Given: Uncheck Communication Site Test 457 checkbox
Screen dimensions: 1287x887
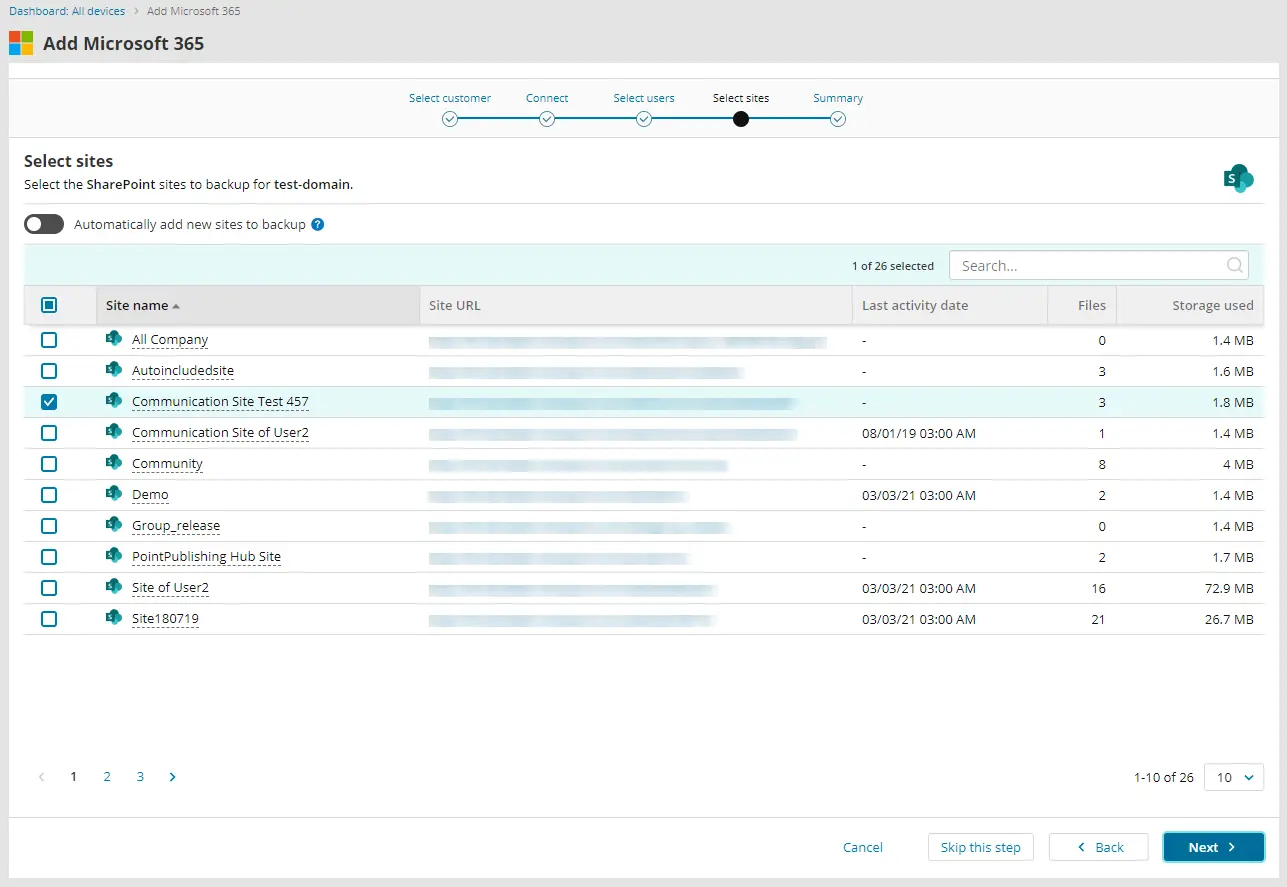Looking at the screenshot, I should pyautogui.click(x=49, y=402).
